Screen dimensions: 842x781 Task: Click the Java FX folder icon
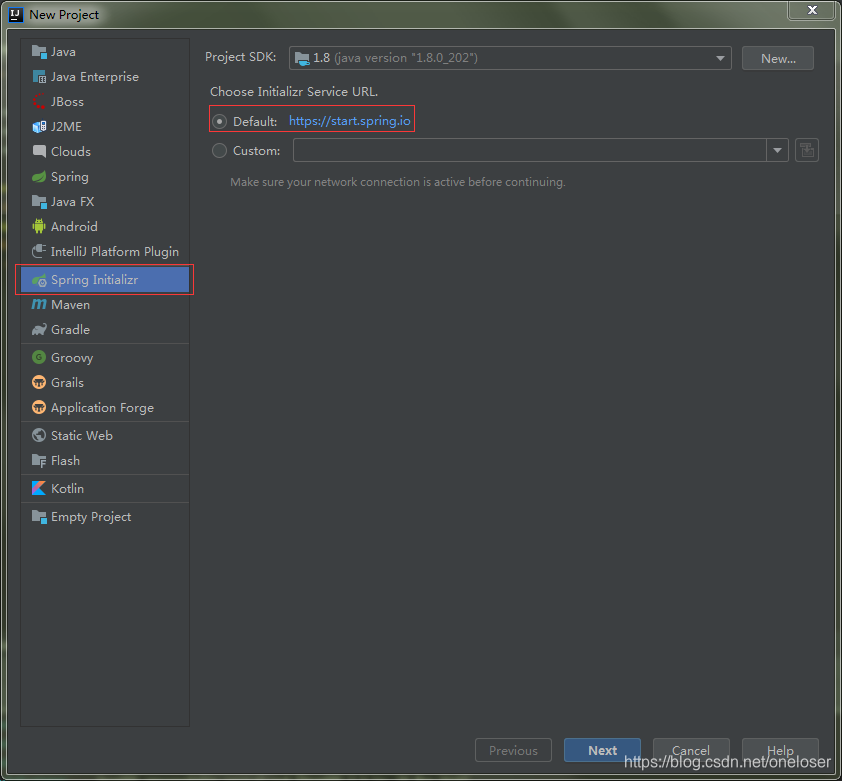pyautogui.click(x=39, y=201)
